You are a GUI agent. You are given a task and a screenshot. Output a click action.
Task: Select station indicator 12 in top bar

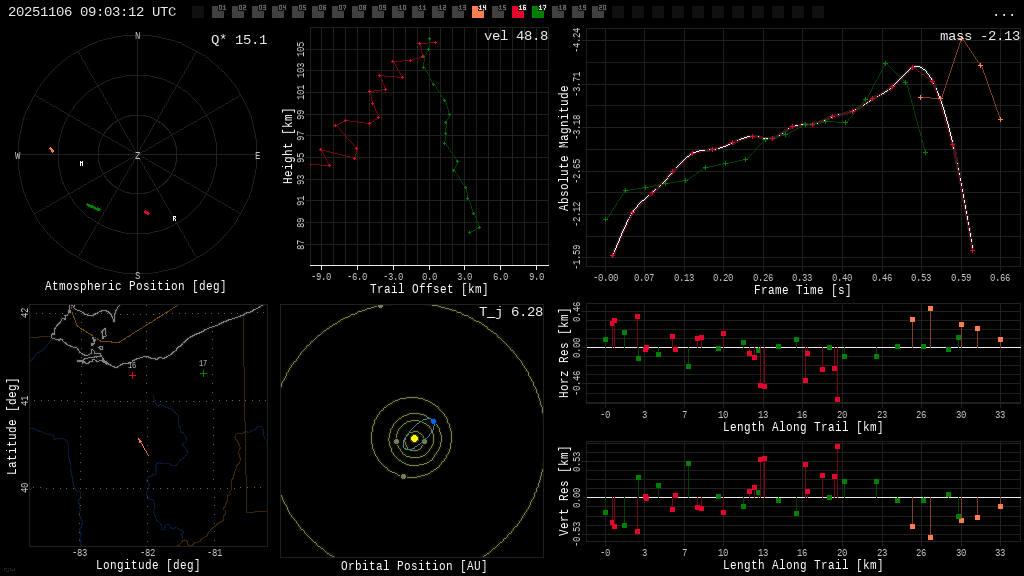click(x=438, y=11)
